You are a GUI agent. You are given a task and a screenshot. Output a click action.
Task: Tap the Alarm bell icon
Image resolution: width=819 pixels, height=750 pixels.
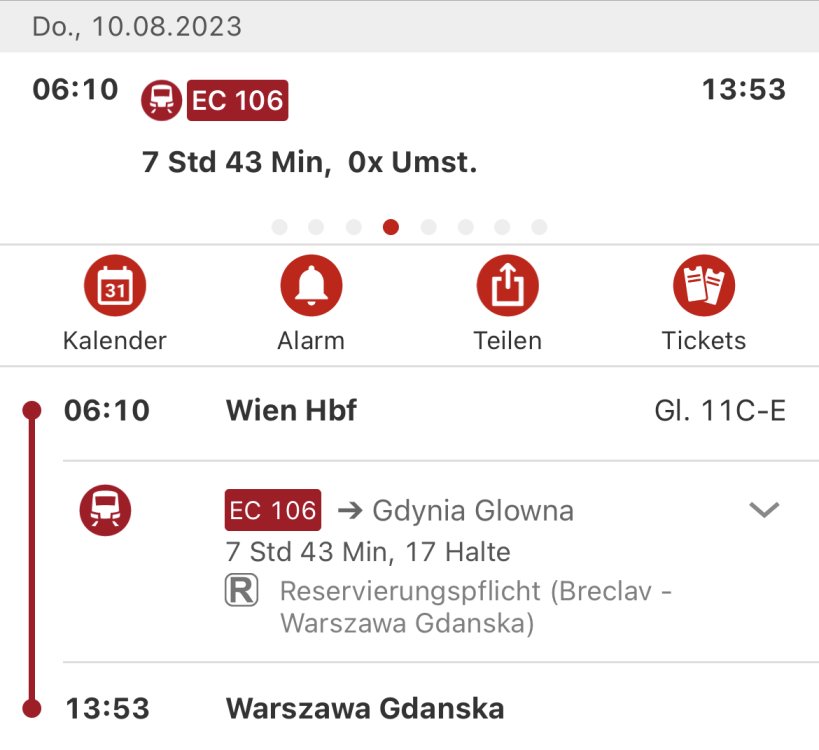pos(311,286)
